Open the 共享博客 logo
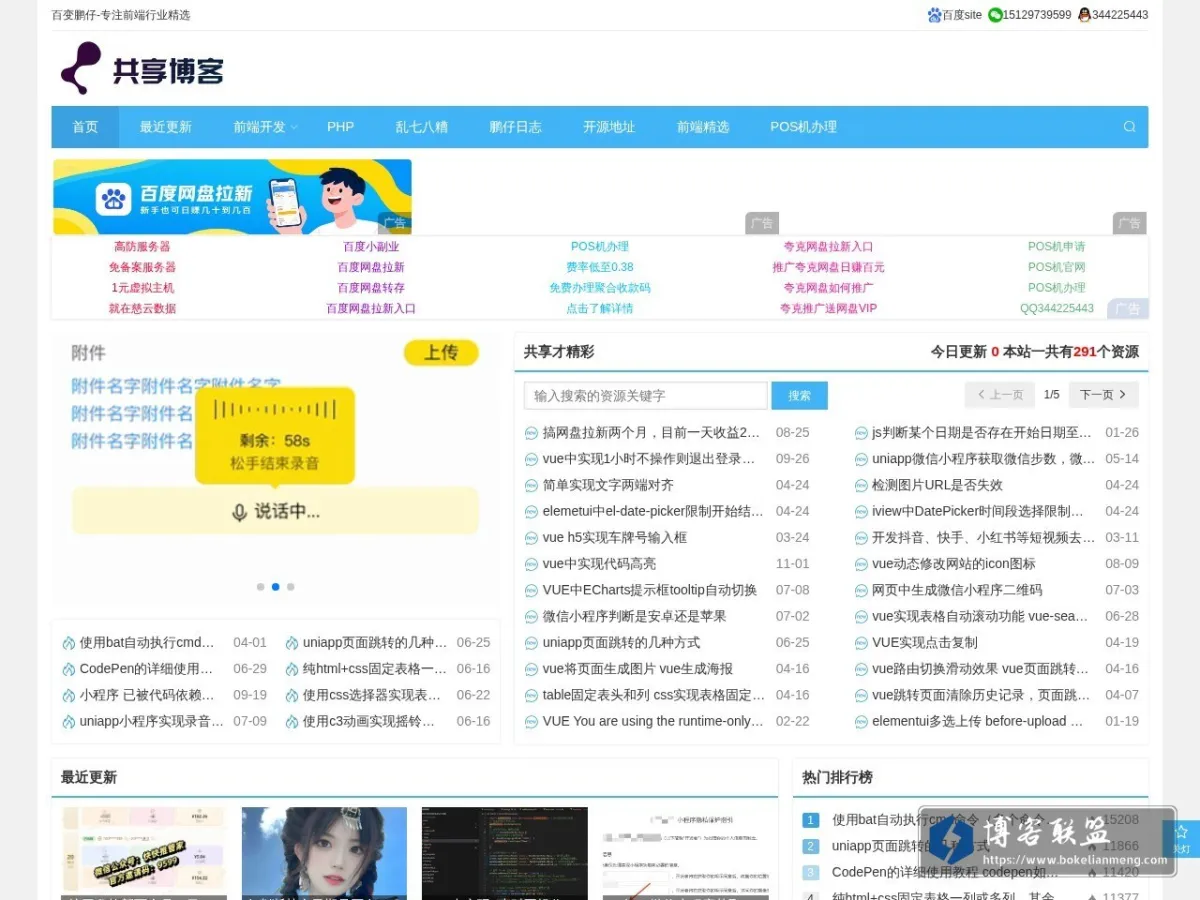Screen dimensions: 1200x900 pyautogui.click(x=142, y=69)
